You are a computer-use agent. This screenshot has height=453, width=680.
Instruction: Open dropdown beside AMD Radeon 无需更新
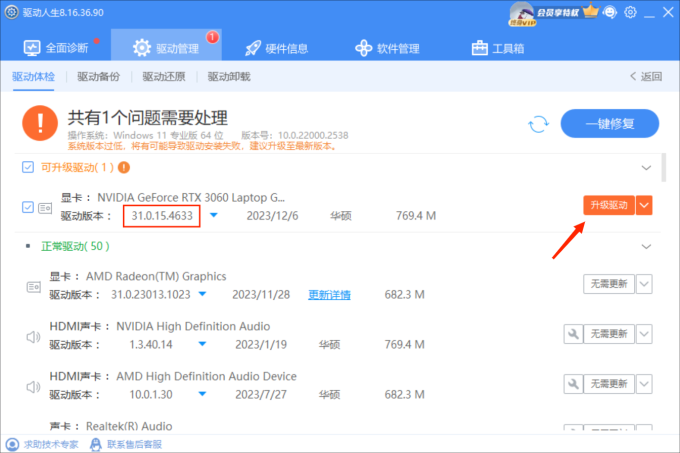tap(644, 284)
